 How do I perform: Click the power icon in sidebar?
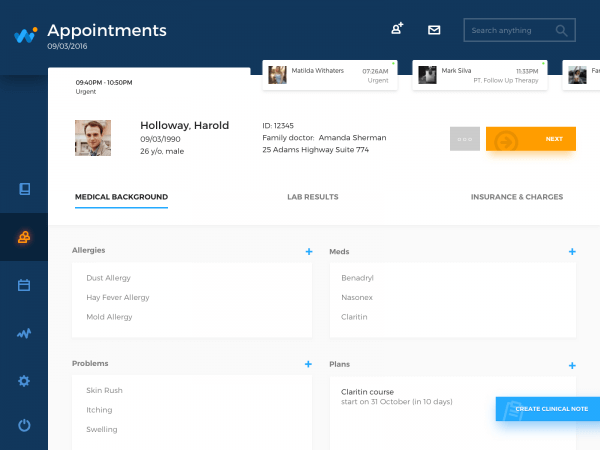pyautogui.click(x=24, y=425)
